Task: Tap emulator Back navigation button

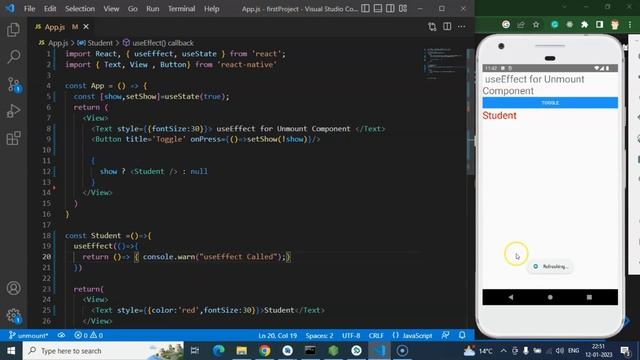Action: 511,297
